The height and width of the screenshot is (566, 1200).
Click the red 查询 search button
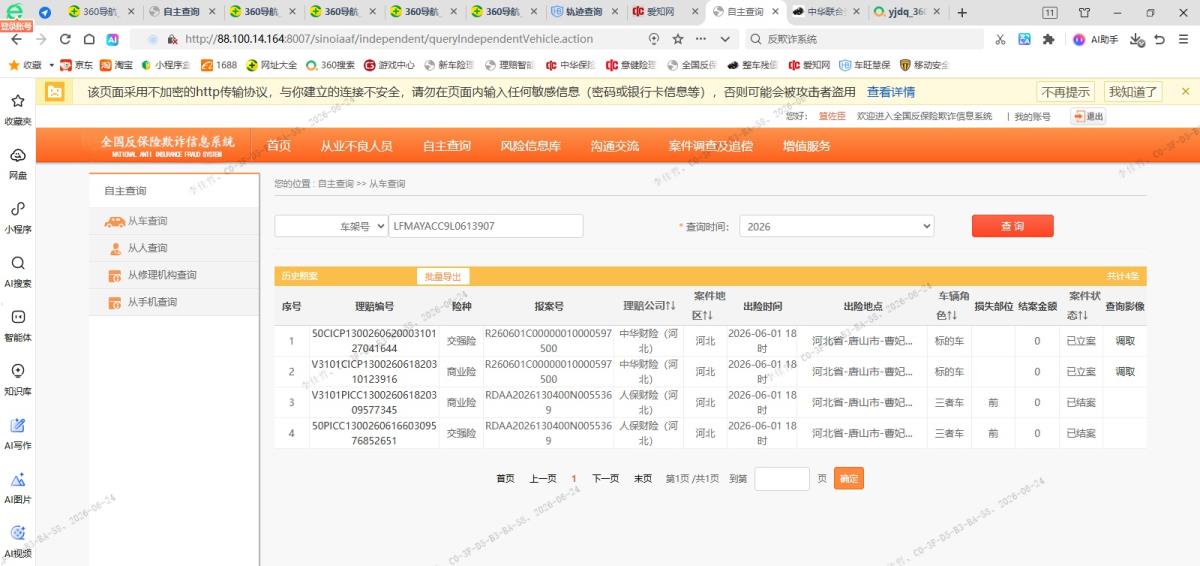[1012, 226]
